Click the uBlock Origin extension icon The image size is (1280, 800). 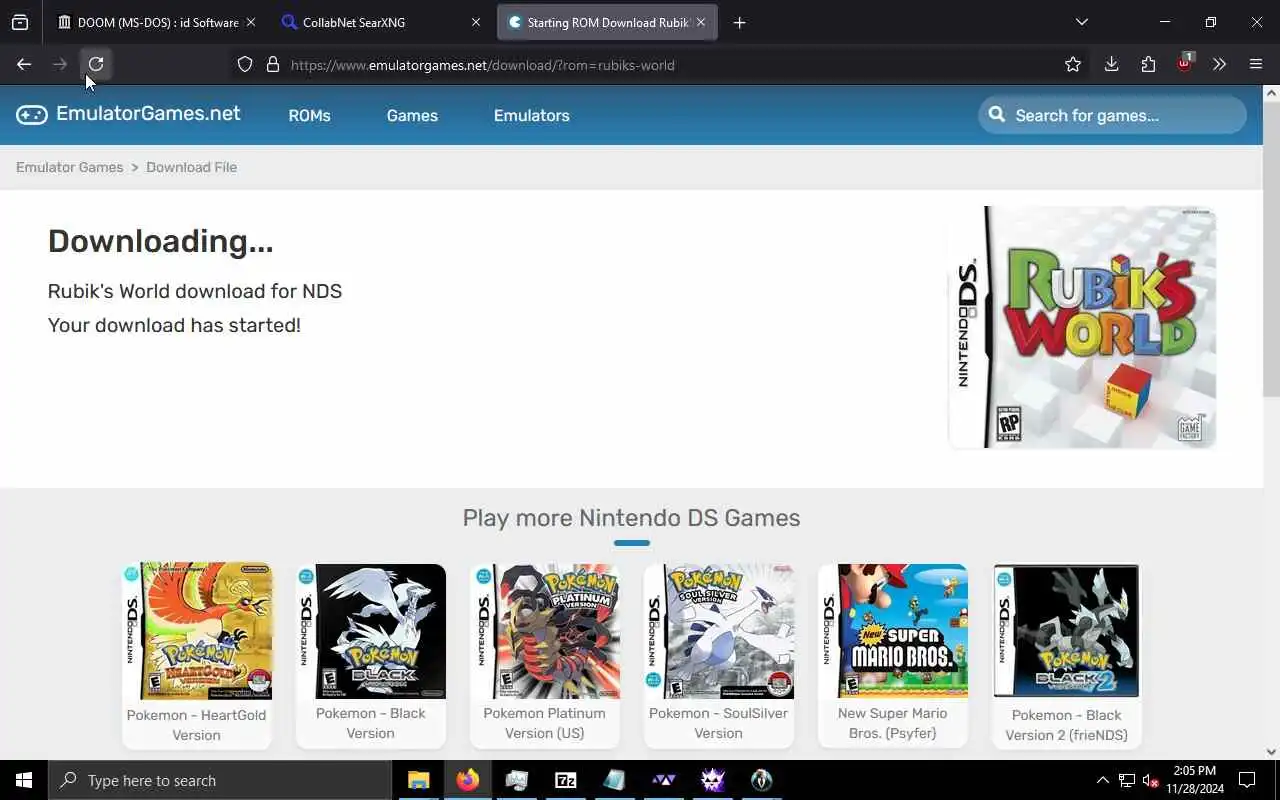tap(1184, 63)
